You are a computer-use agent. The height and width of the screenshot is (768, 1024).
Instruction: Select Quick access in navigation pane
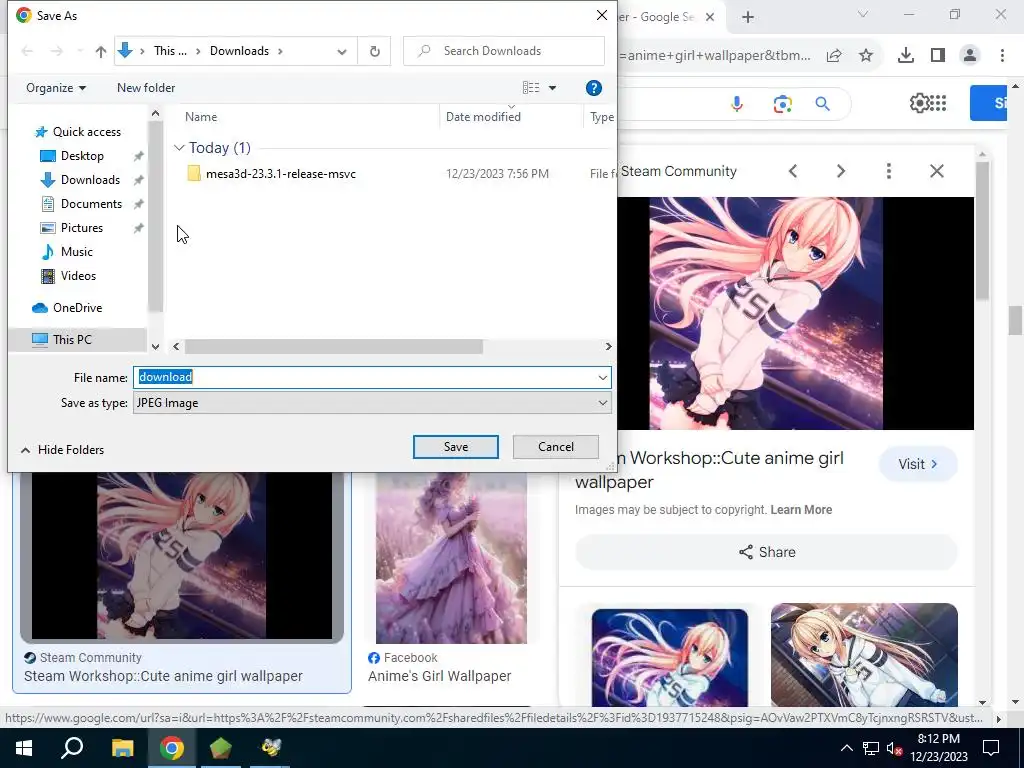(86, 132)
